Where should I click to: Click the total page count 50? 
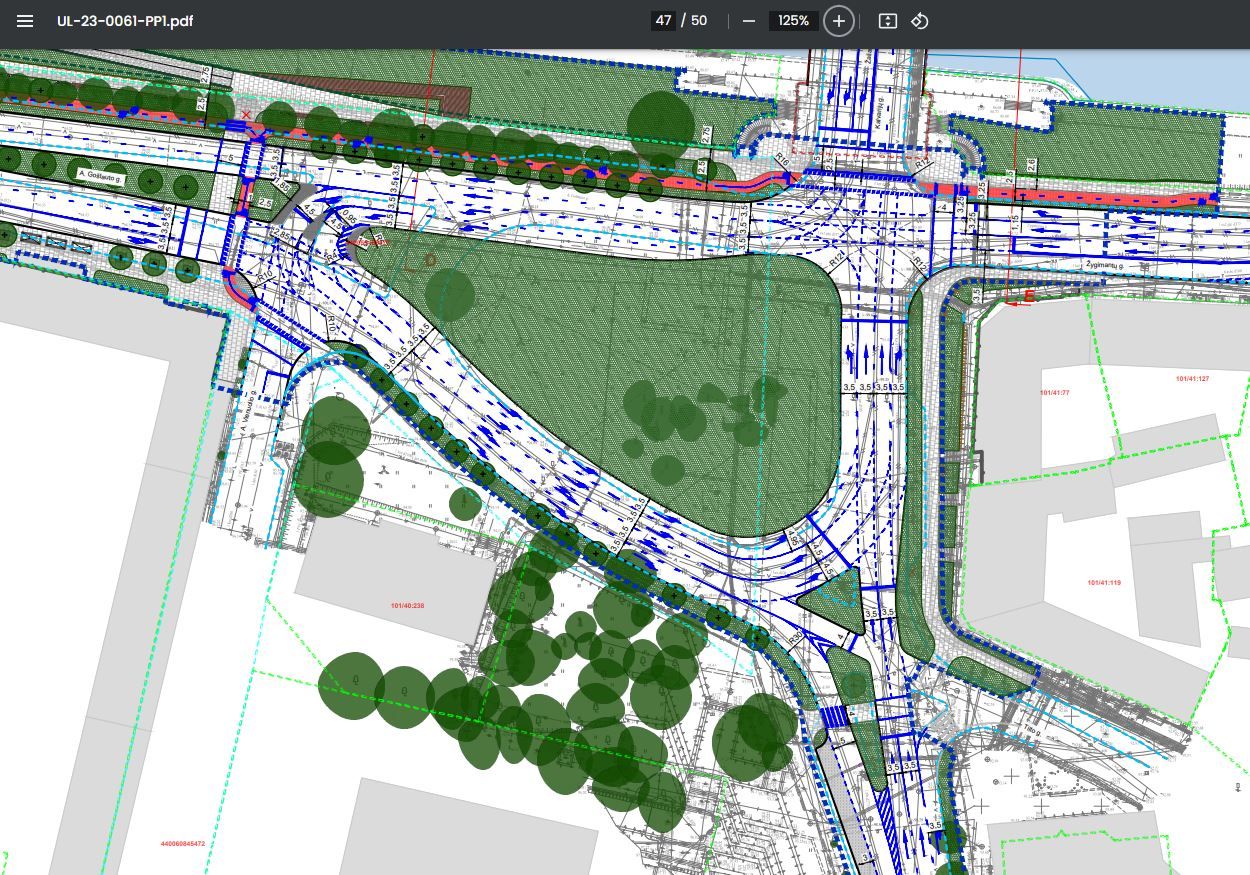(698, 21)
